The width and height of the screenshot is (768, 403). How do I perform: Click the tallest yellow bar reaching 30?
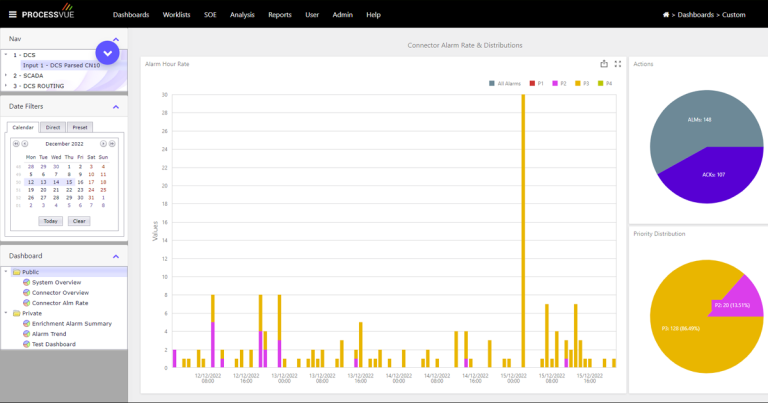523,231
